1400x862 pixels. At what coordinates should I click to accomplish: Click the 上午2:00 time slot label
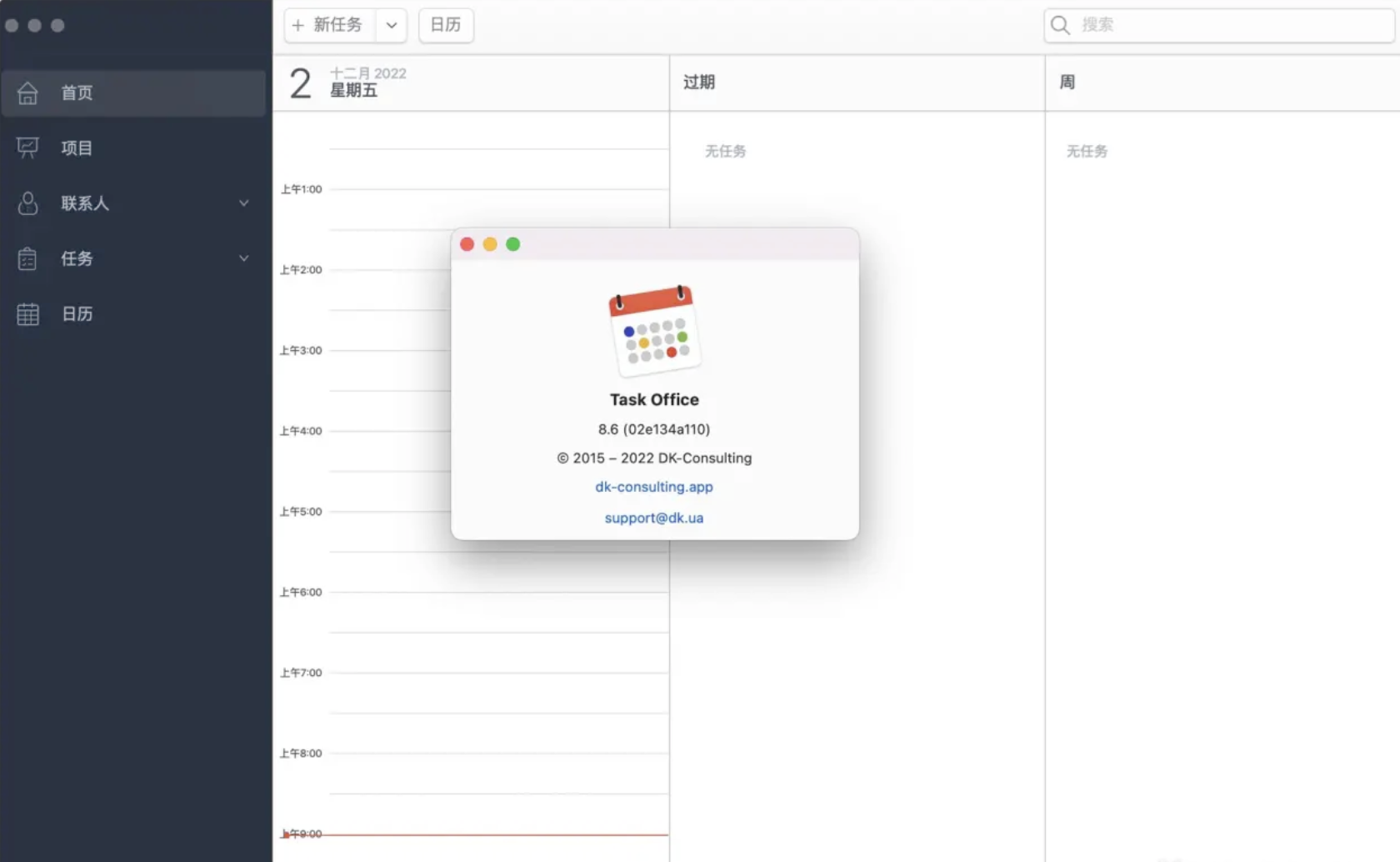tap(301, 270)
